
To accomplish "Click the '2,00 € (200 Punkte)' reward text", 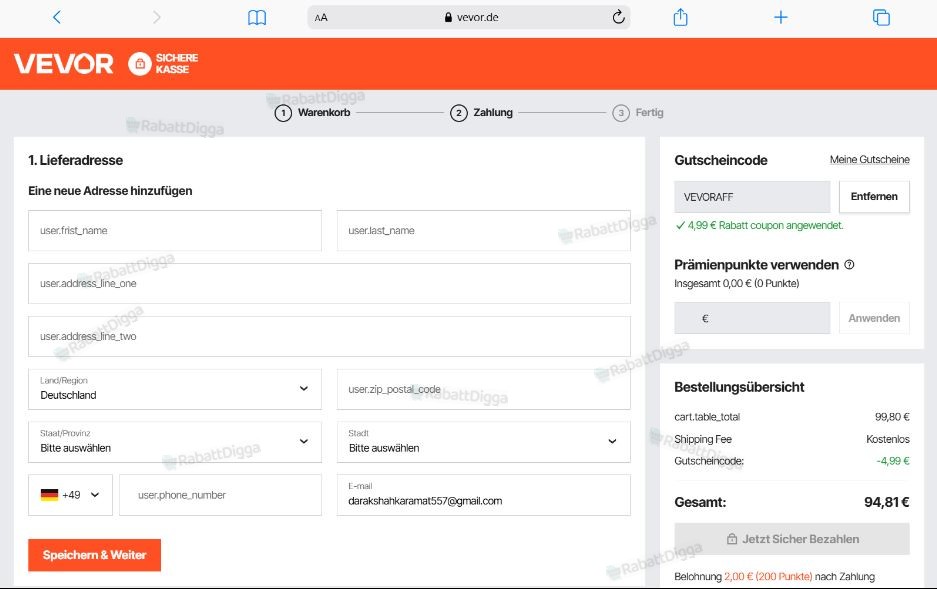I will tap(768, 576).
